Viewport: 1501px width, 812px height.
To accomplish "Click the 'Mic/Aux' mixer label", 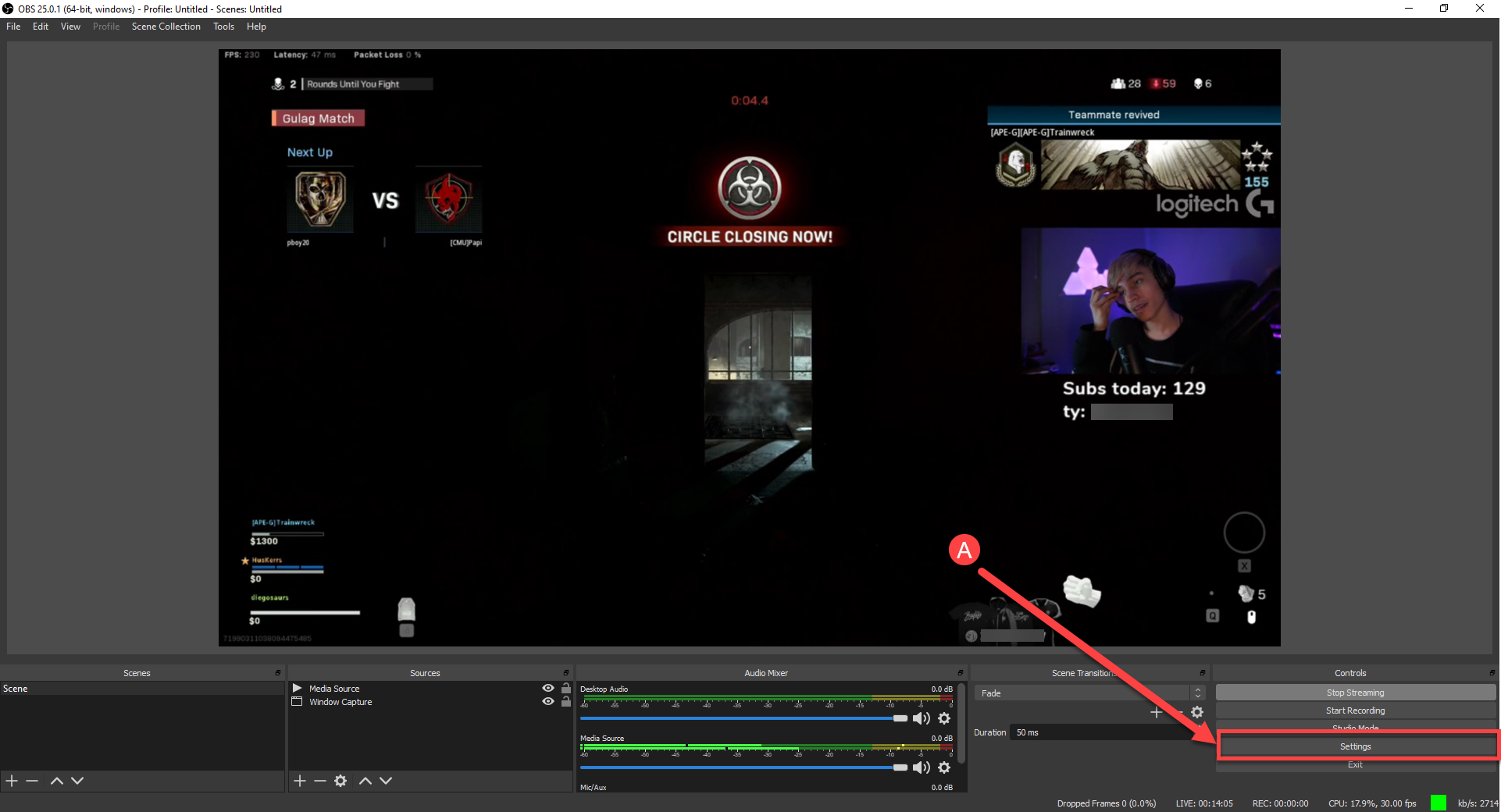I will click(593, 787).
